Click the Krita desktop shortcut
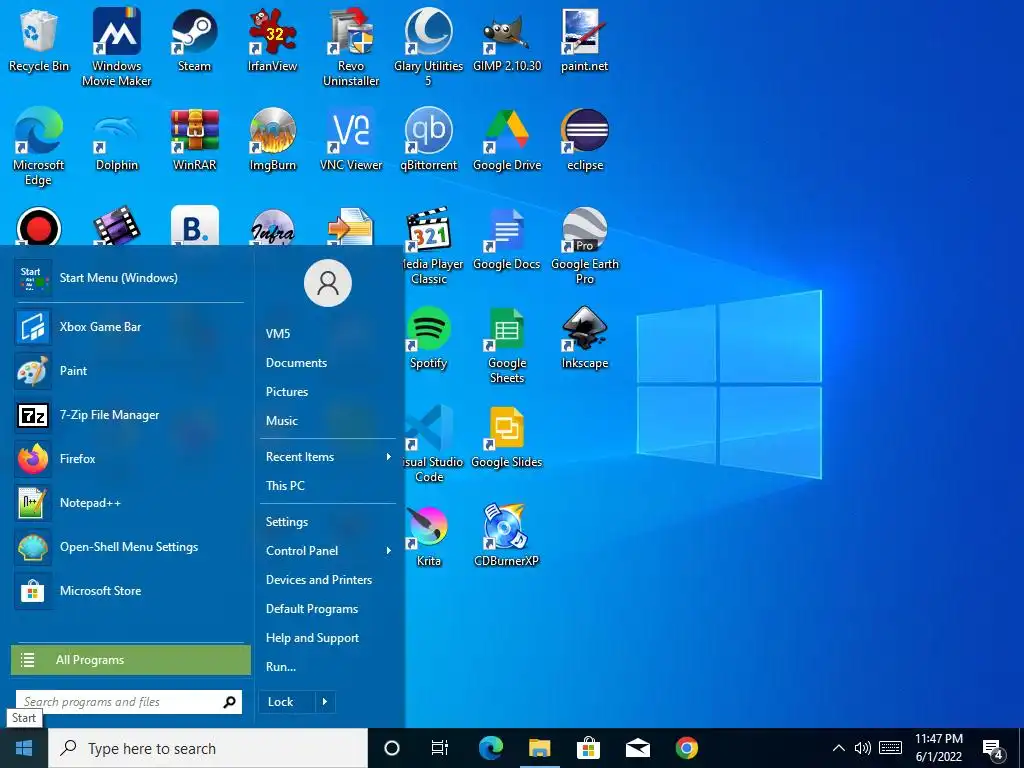This screenshot has height=768, width=1024. pos(428,536)
